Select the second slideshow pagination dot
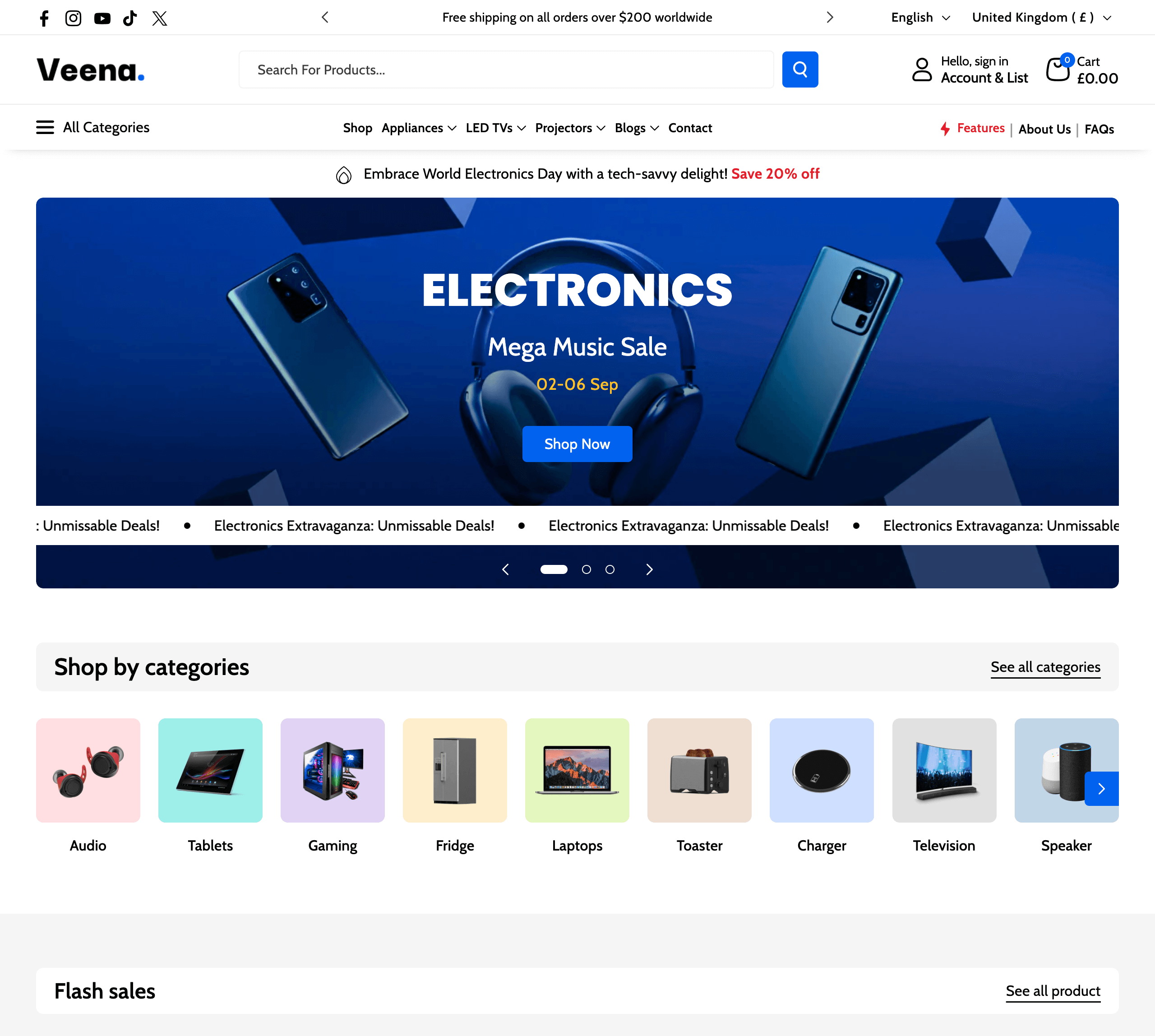The height and width of the screenshot is (1036, 1155). 587,569
